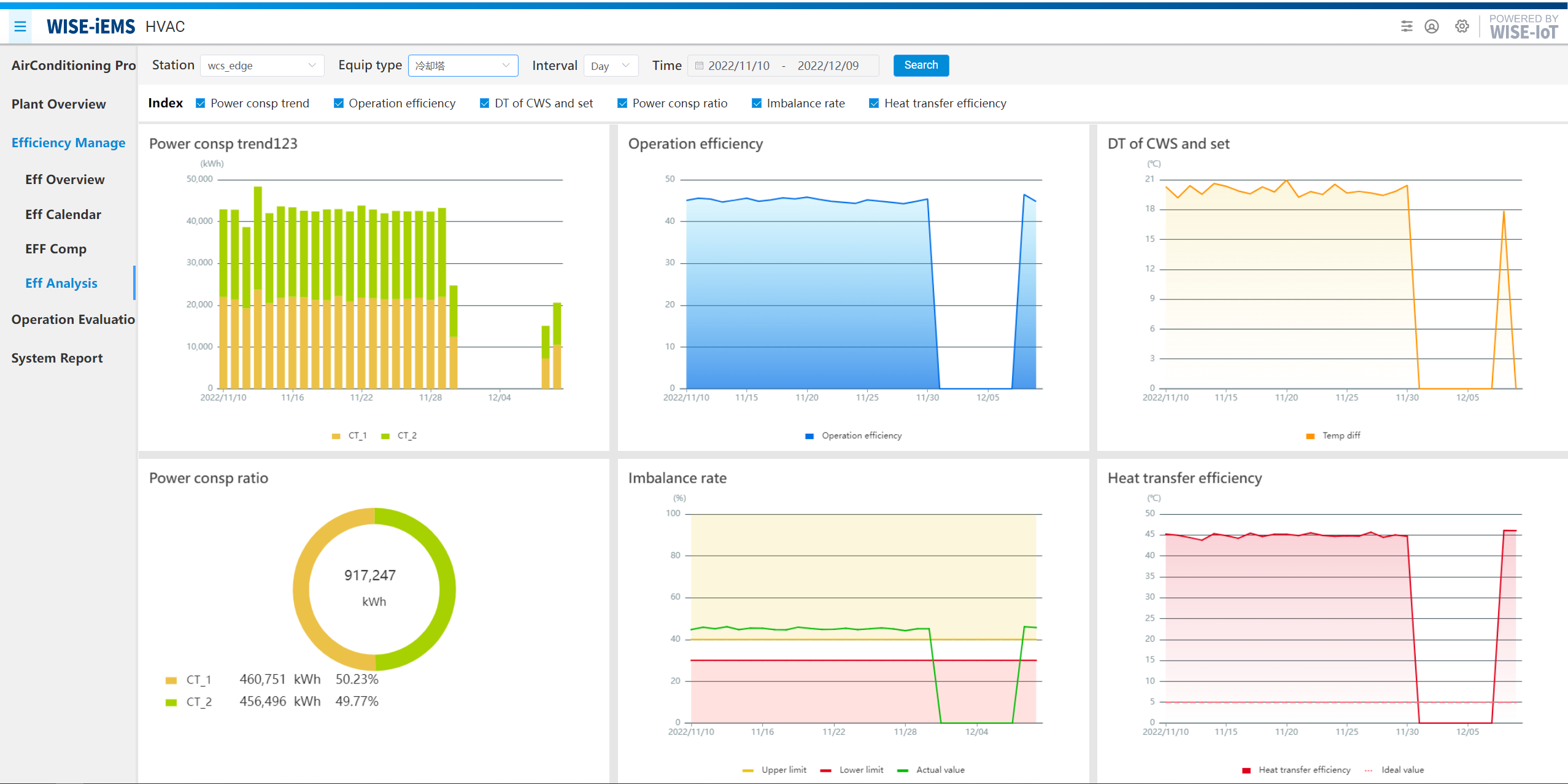Click the yellow CT_1 donut segment
This screenshot has height=784, width=1568.
(301, 589)
